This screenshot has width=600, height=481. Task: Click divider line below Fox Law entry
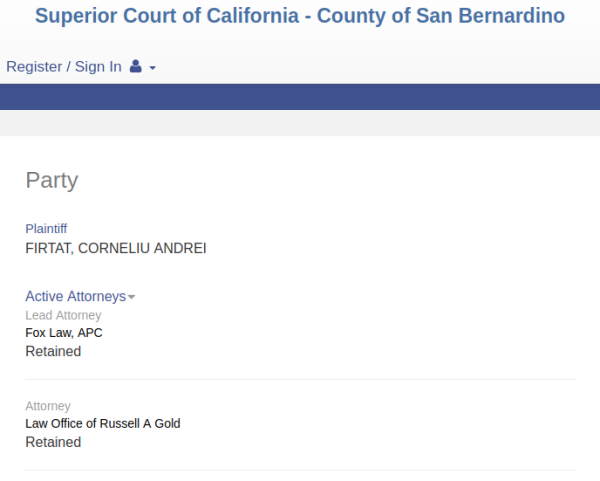300,380
